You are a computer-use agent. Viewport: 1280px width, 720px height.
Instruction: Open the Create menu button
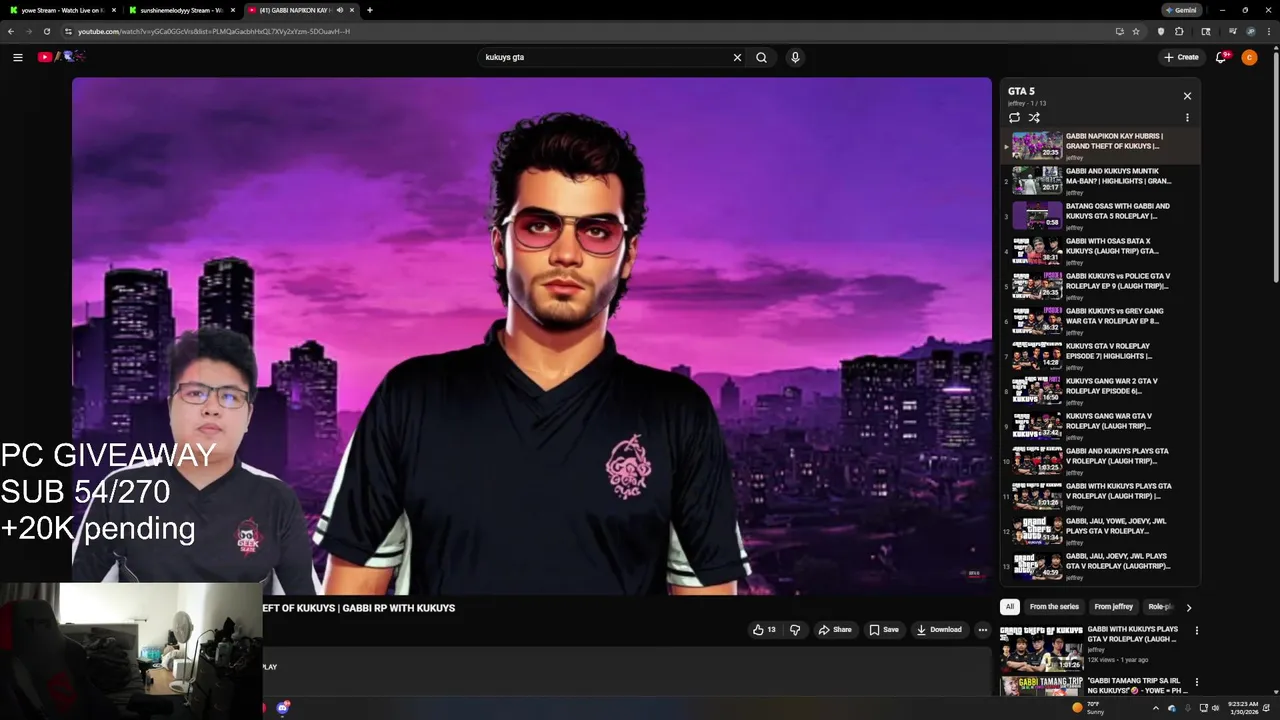[1181, 57]
